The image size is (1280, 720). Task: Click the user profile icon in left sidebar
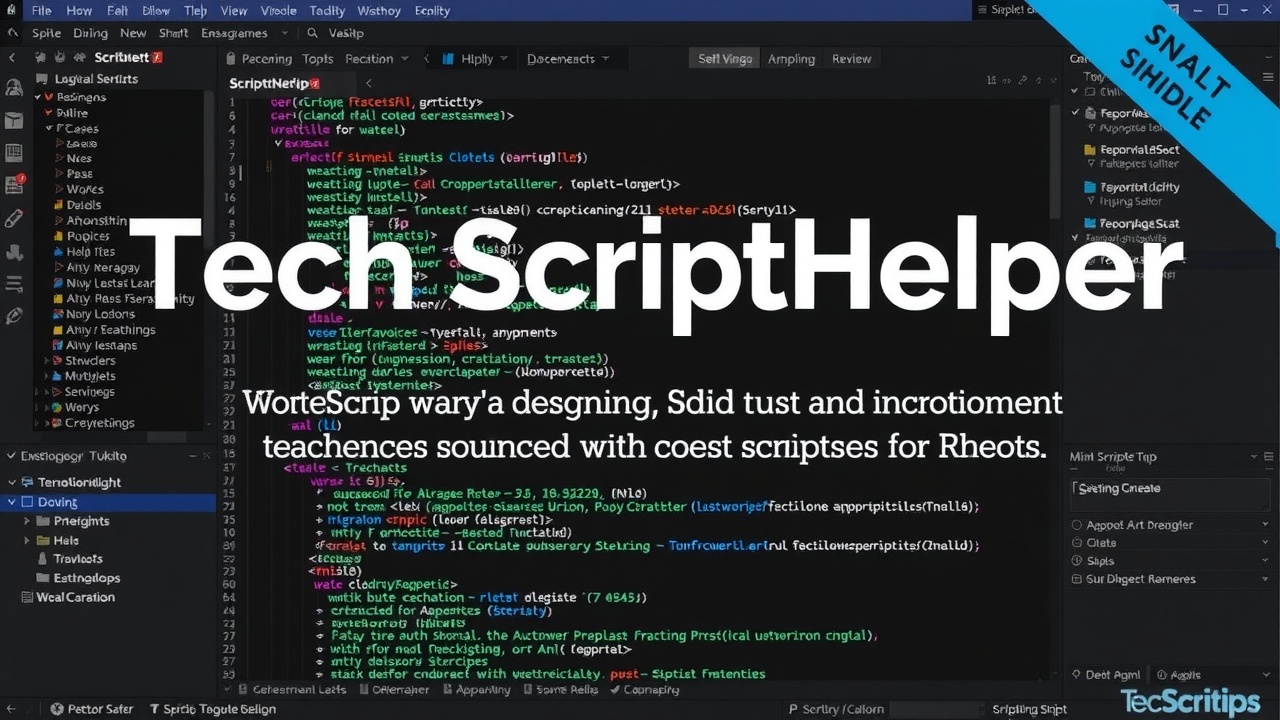coord(14,88)
